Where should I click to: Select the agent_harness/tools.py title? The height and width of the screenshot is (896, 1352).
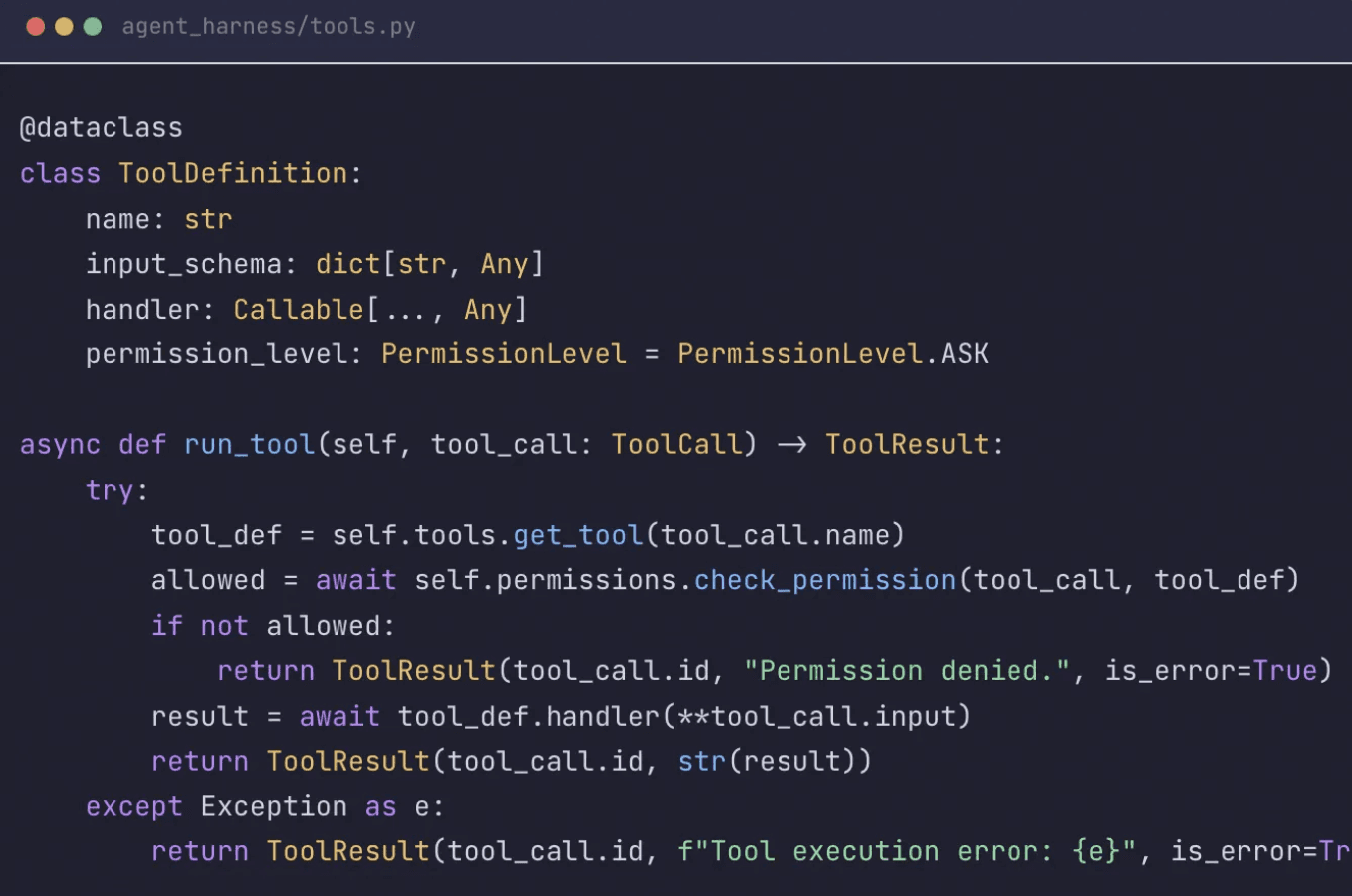pos(269,27)
